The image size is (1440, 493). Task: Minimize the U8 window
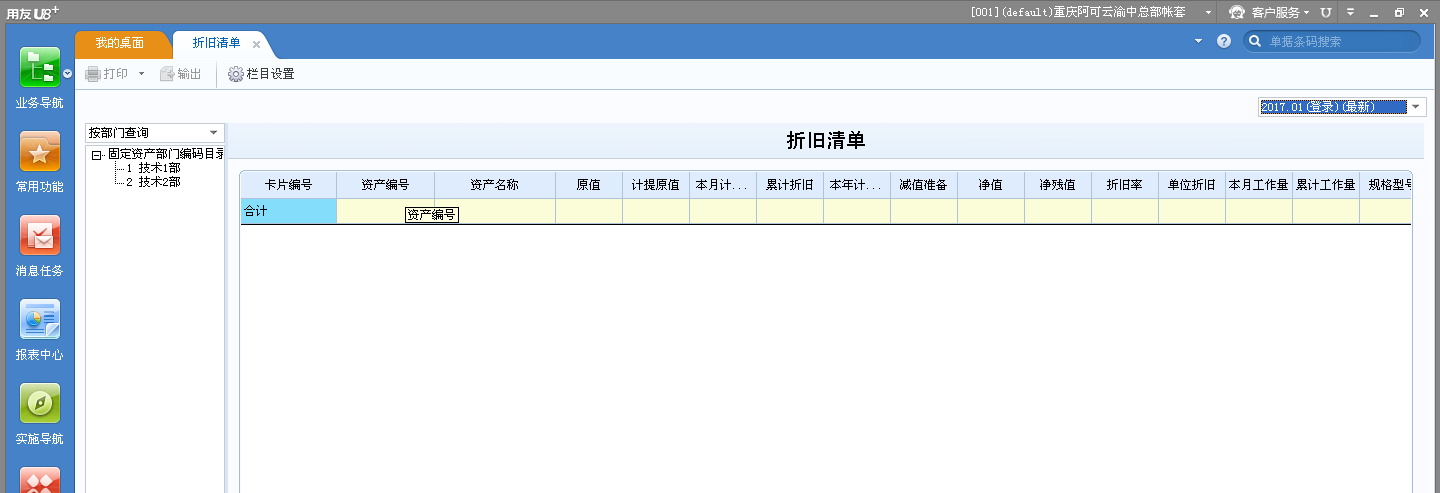1375,12
